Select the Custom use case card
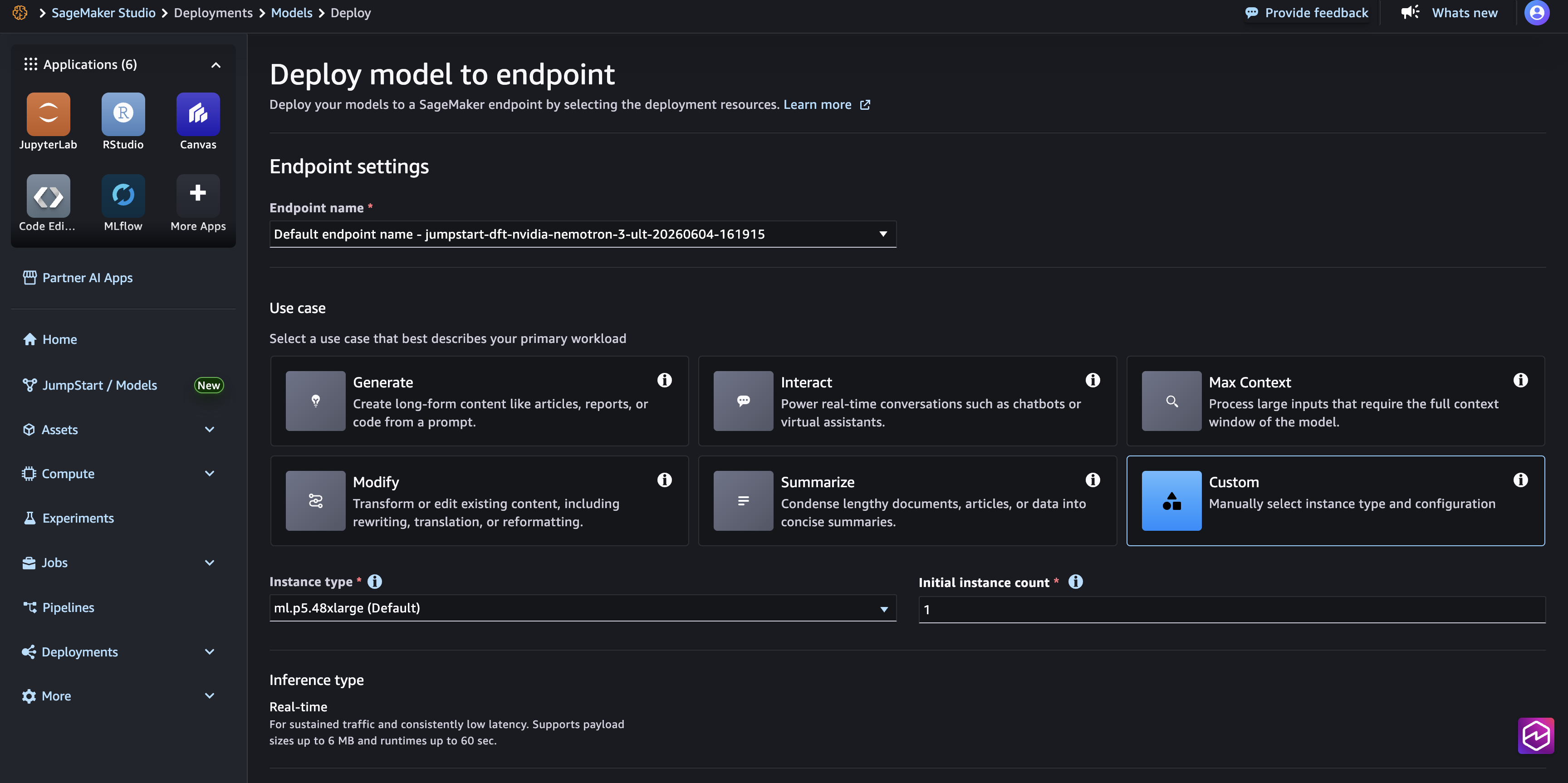The width and height of the screenshot is (1568, 783). (x=1336, y=501)
